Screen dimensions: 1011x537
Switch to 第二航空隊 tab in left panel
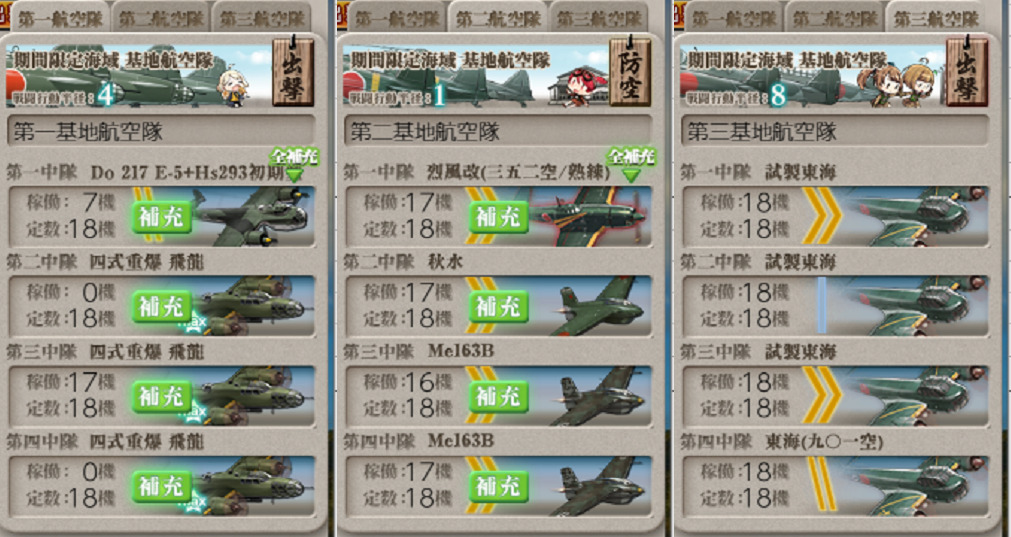[x=161, y=17]
